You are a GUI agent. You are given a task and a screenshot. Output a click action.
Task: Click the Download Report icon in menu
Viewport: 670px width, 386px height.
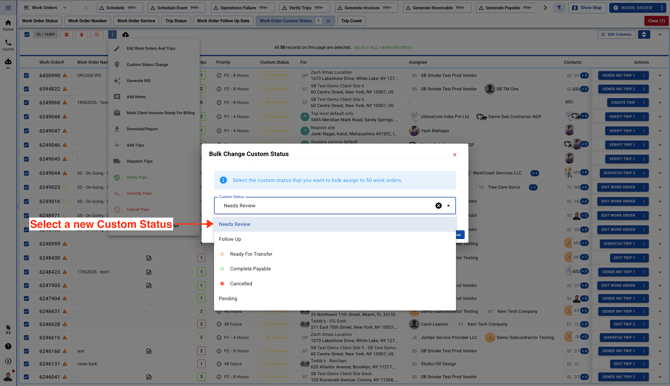(117, 129)
